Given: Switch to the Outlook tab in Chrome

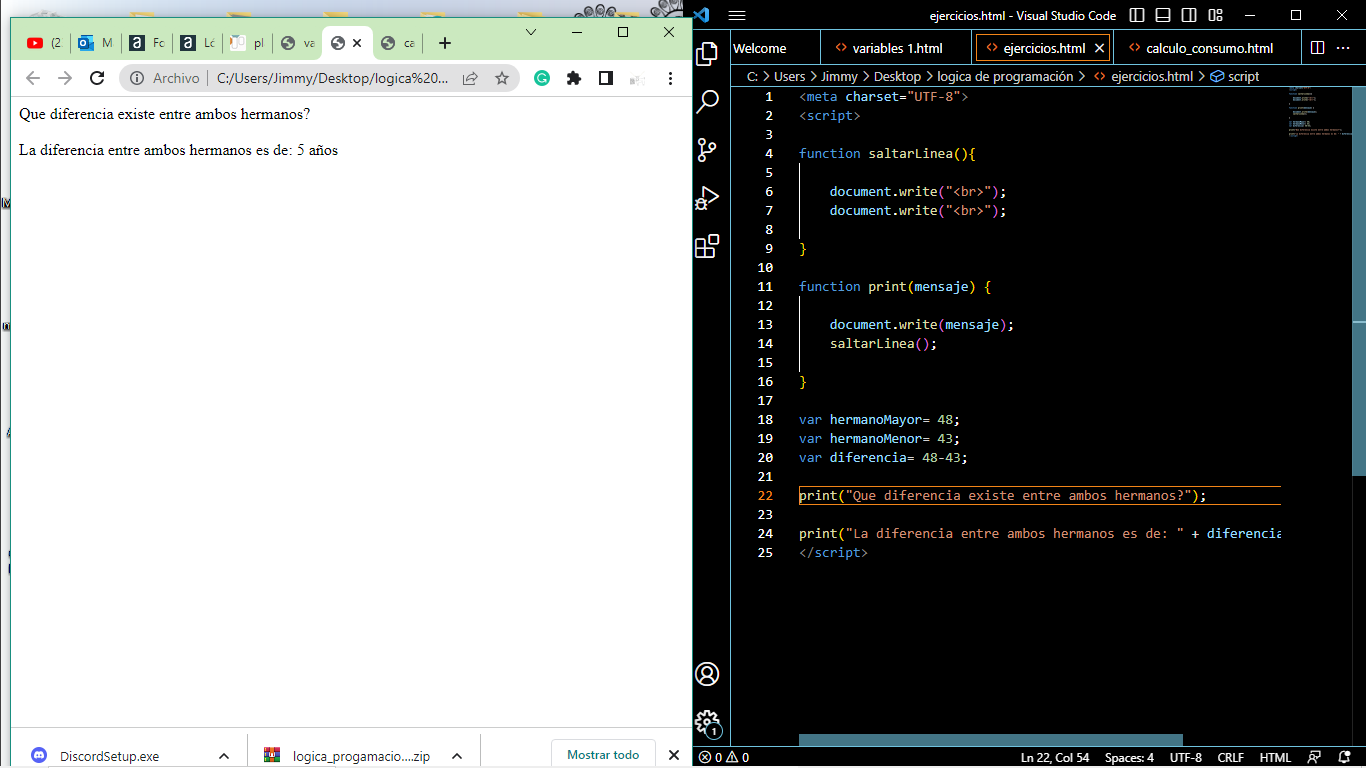Looking at the screenshot, I should 96,43.
